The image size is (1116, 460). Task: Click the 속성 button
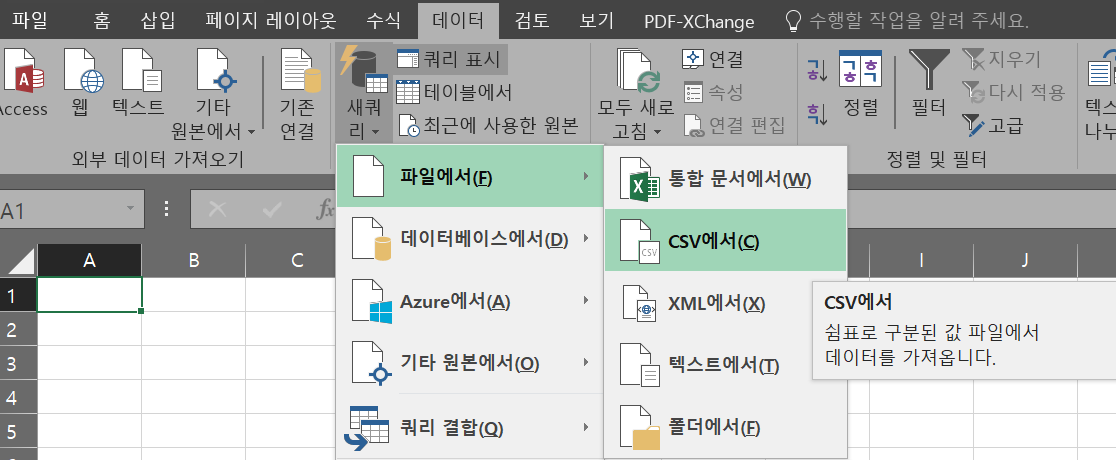click(x=713, y=92)
